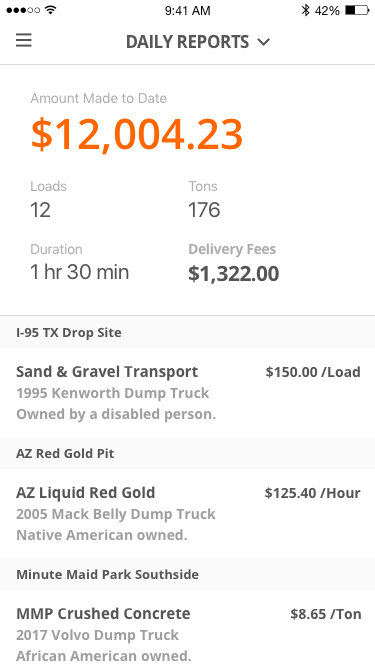
Task: Select Minute Maid Park Southside header
Action: tap(188, 574)
